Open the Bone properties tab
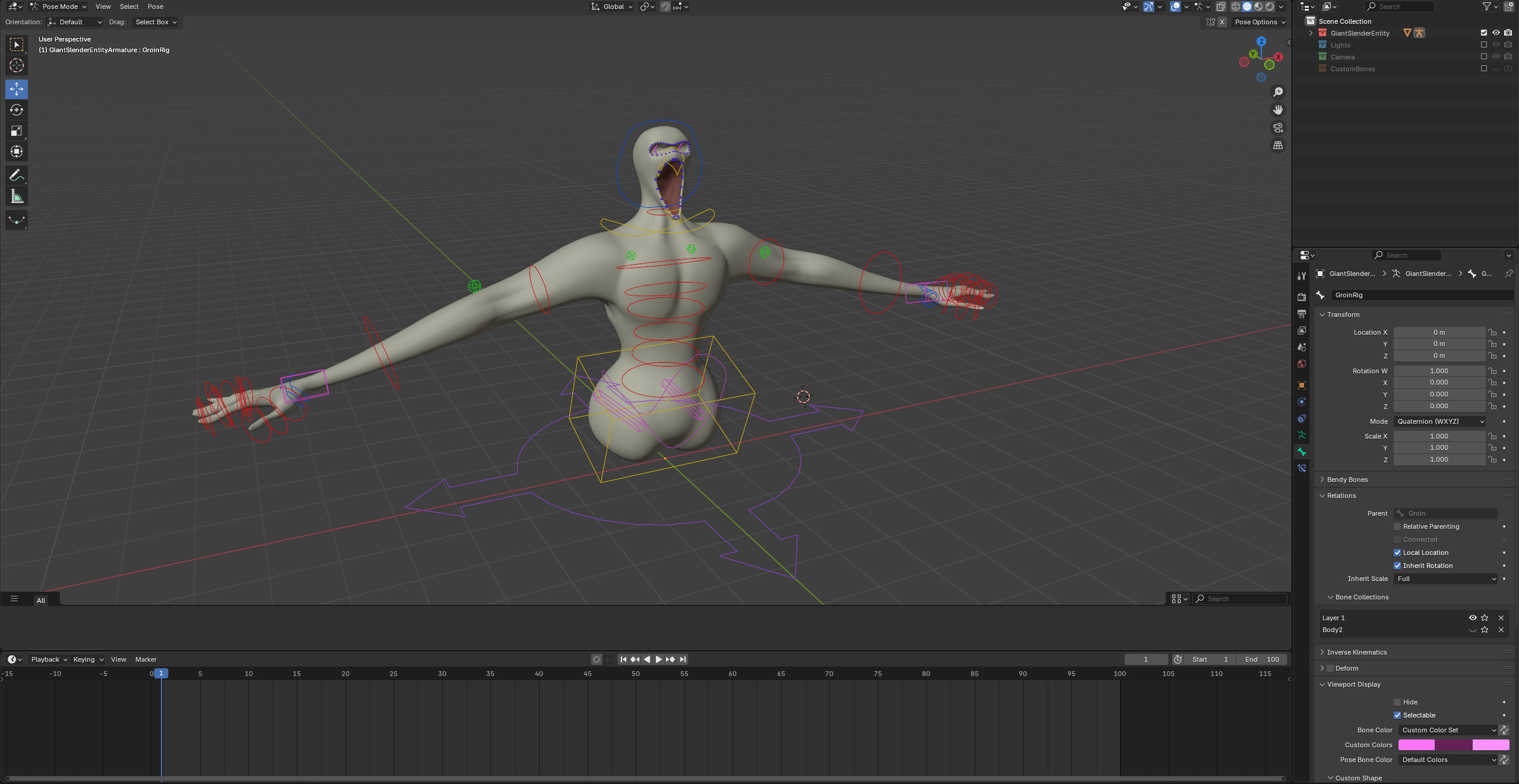Screen dimensions: 1519x784 (1302, 452)
